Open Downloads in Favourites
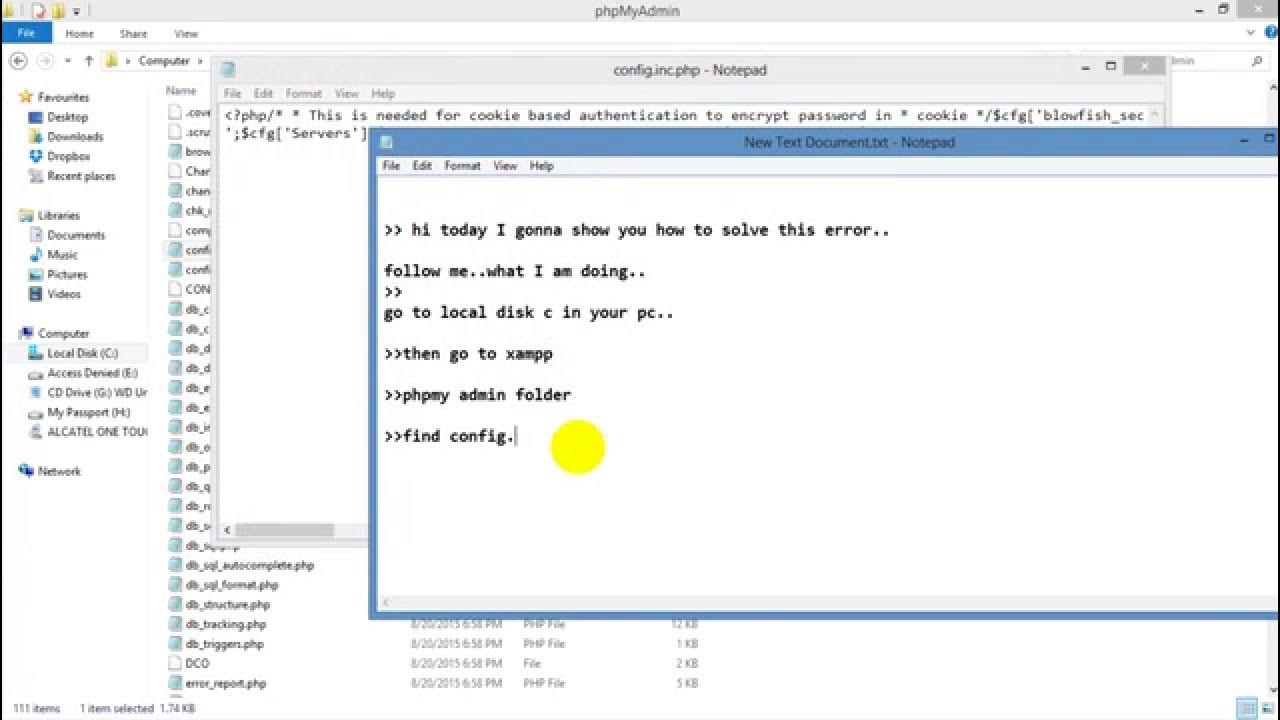The height and width of the screenshot is (720, 1280). pyautogui.click(x=75, y=137)
